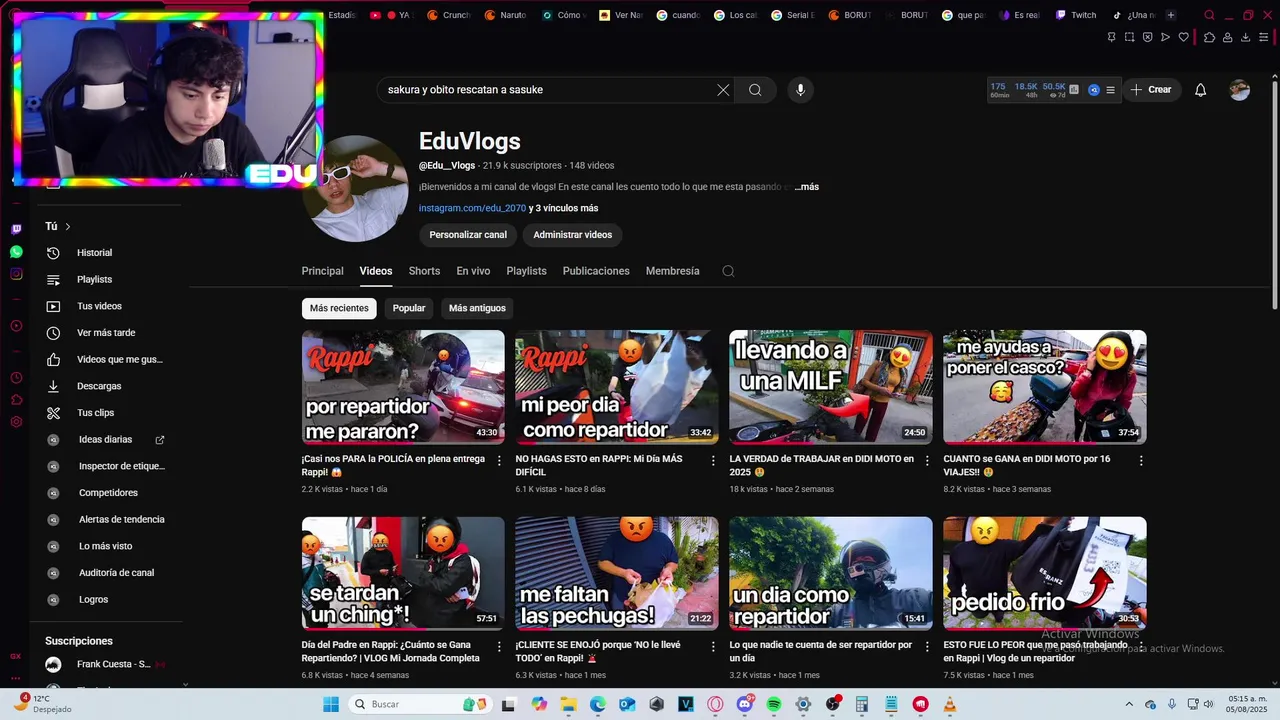Open browser downloads icon in toolbar
The height and width of the screenshot is (720, 1280).
1246,37
